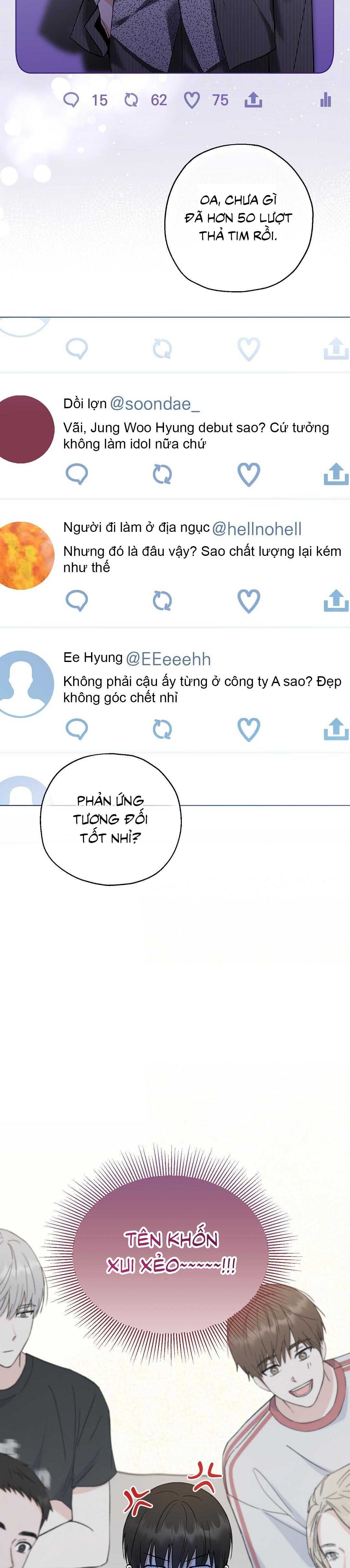Click the retweet icon with count 62
350x1568 pixels.
click(131, 100)
